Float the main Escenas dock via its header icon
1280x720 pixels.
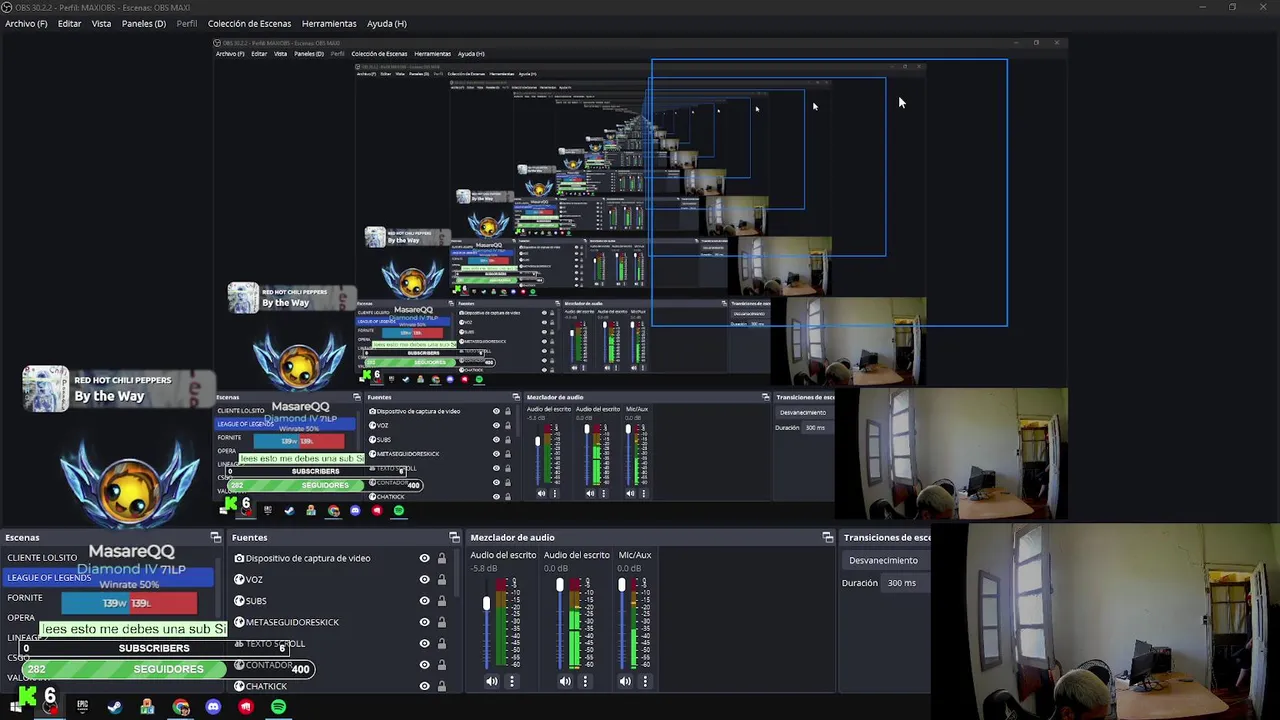(215, 537)
